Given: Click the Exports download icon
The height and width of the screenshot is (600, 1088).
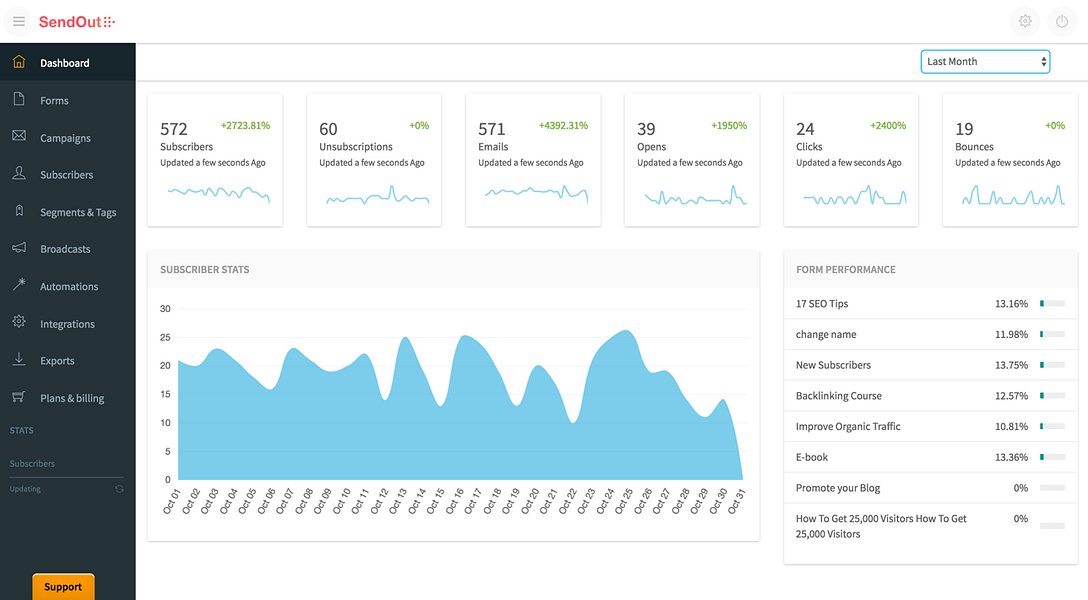Looking at the screenshot, I should click(19, 359).
